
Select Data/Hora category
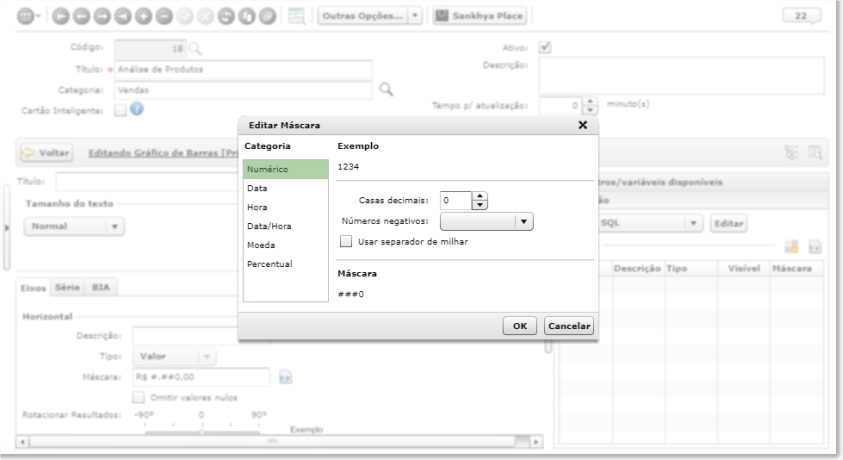click(x=285, y=226)
